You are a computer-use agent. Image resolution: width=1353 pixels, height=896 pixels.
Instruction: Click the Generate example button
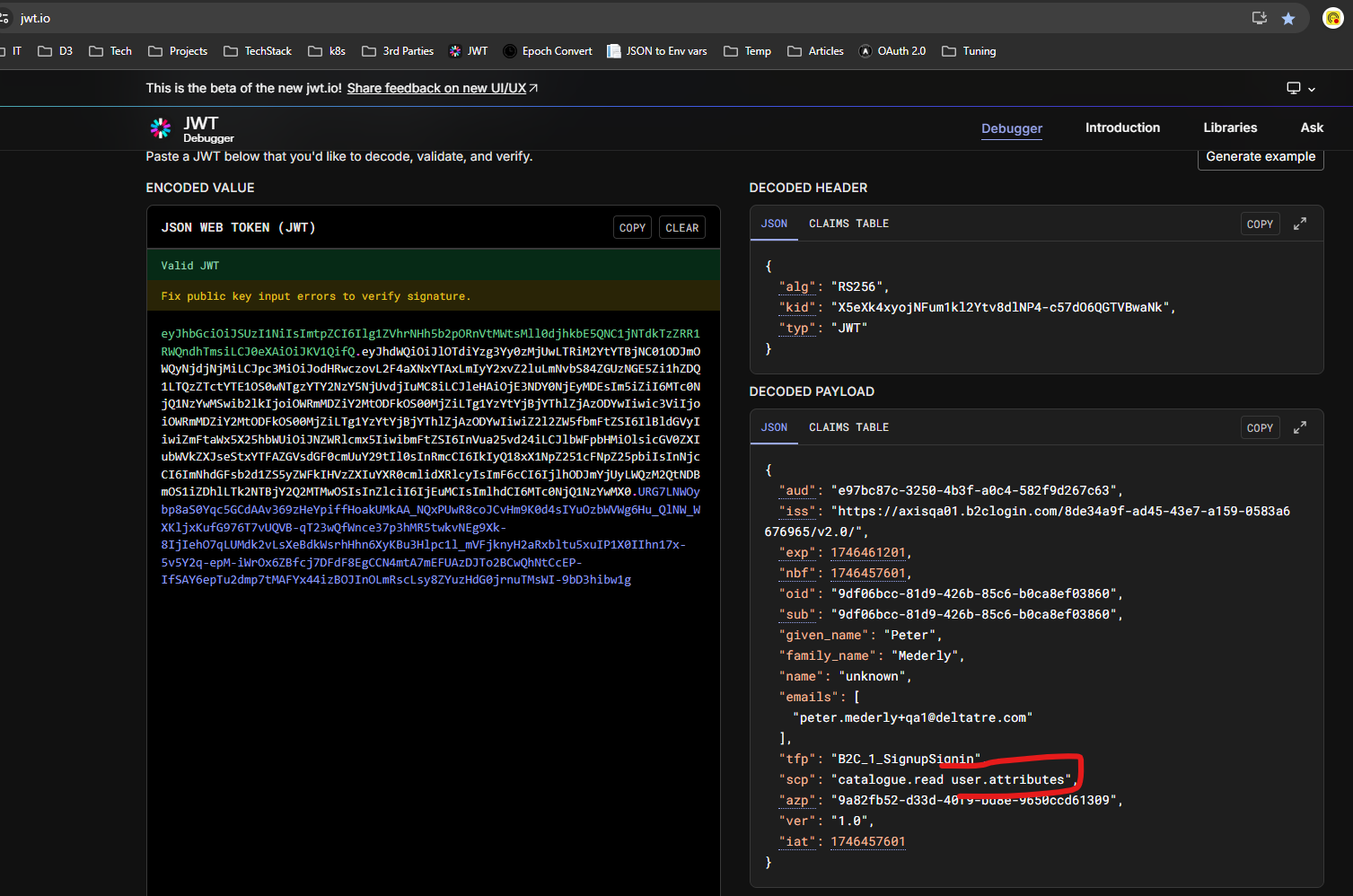[1261, 156]
